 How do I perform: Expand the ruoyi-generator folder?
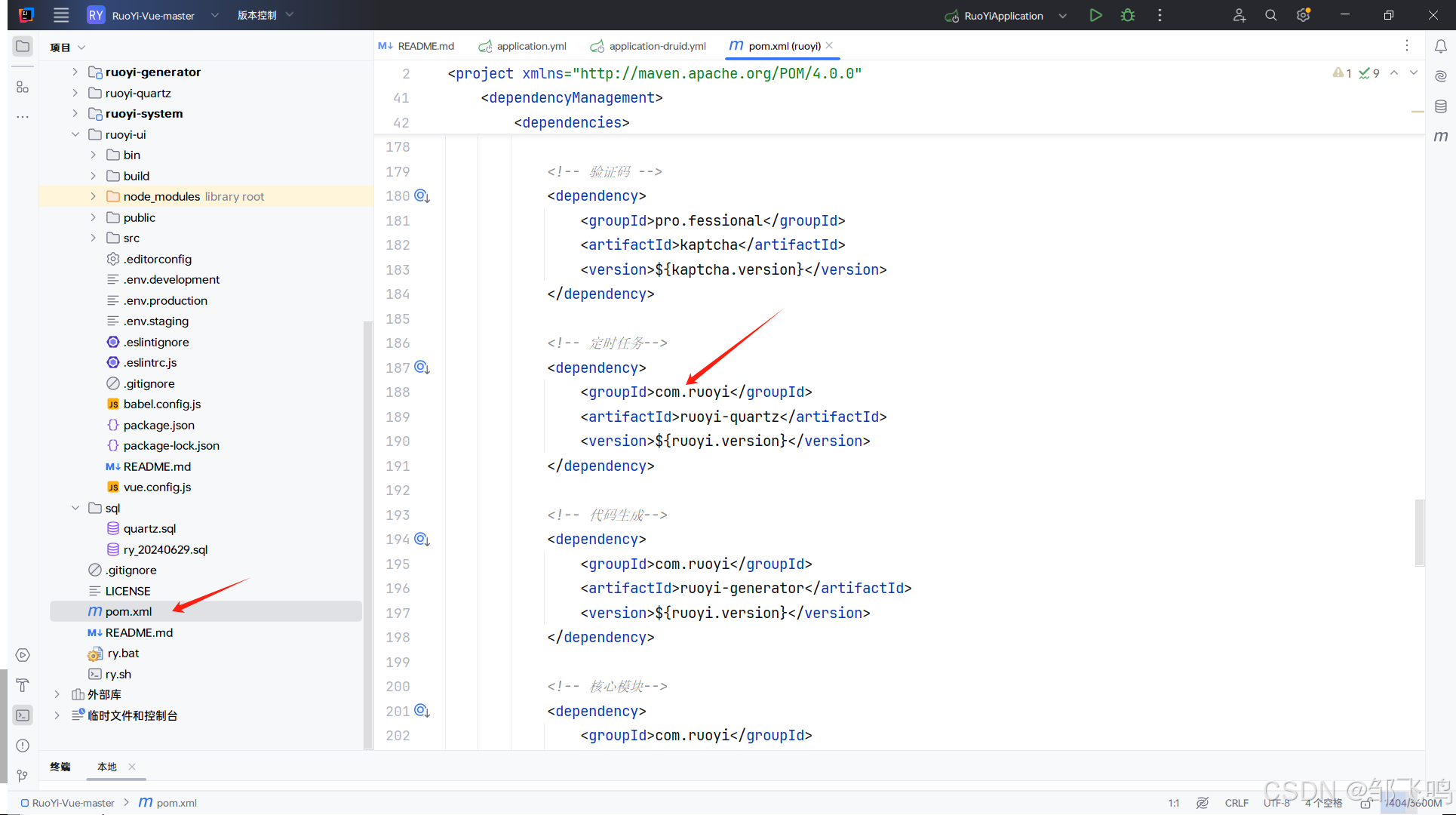(x=75, y=72)
